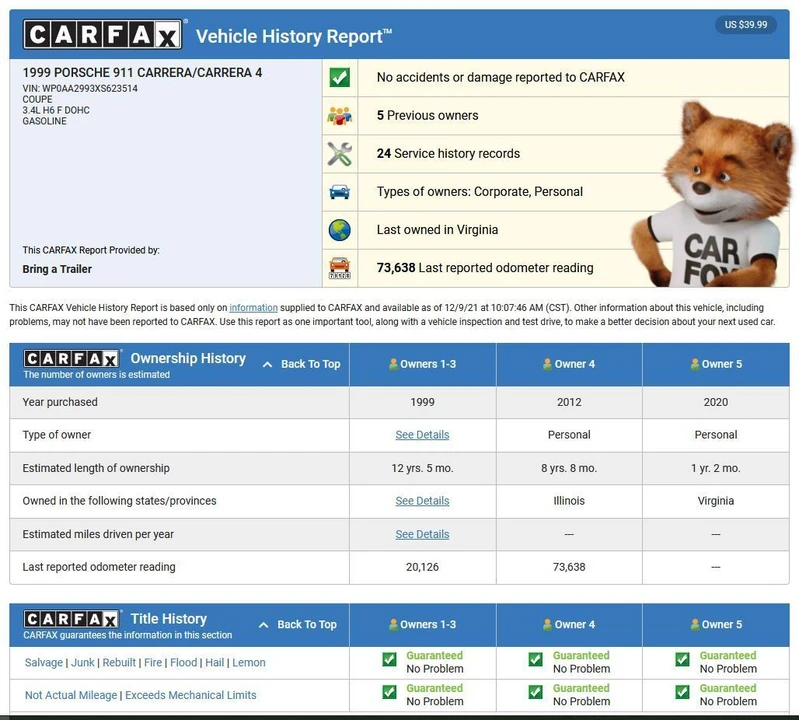Open the Flood title link
Screen dimensions: 799x720
[183, 662]
